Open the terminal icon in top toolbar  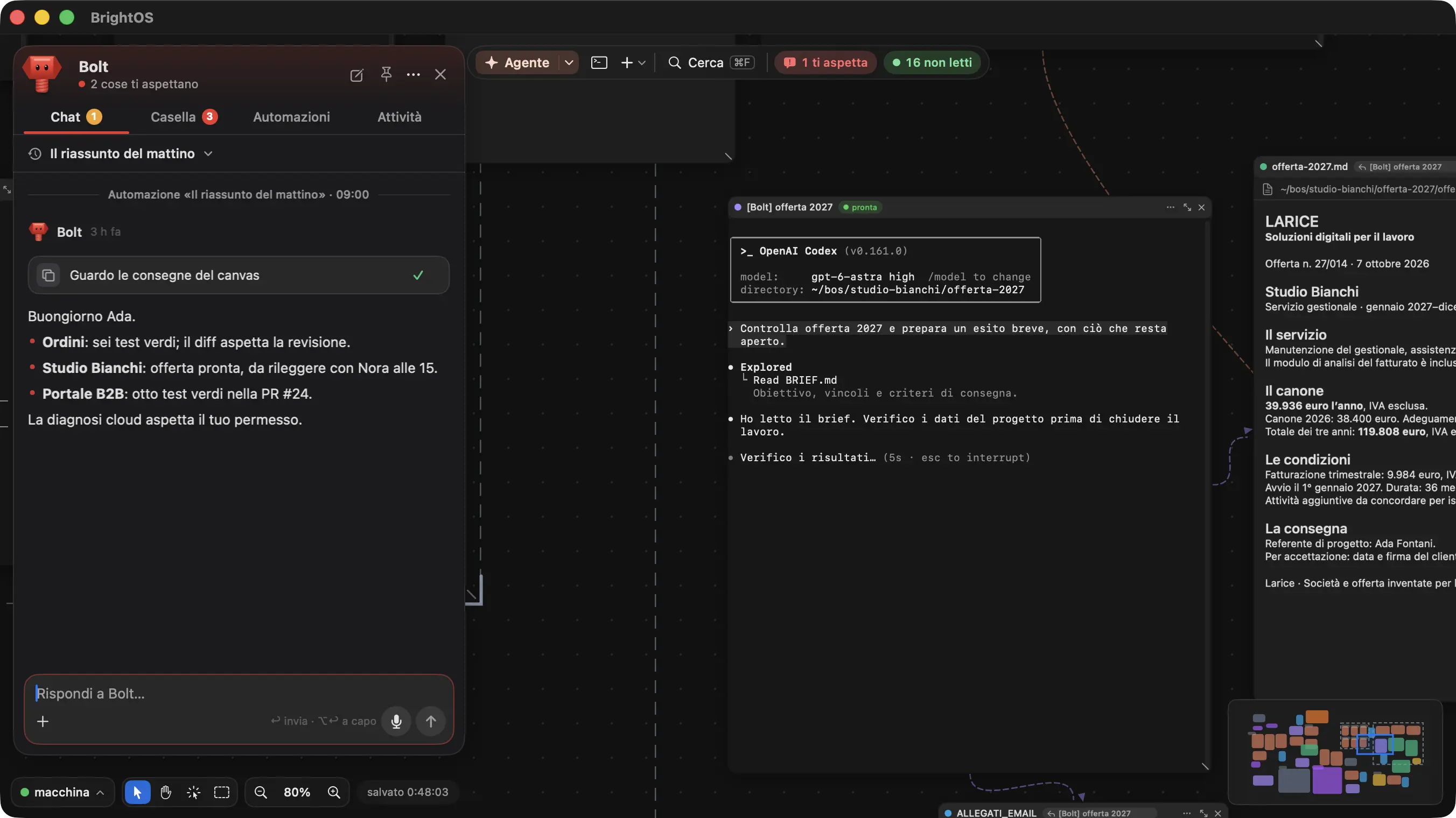tap(599, 63)
